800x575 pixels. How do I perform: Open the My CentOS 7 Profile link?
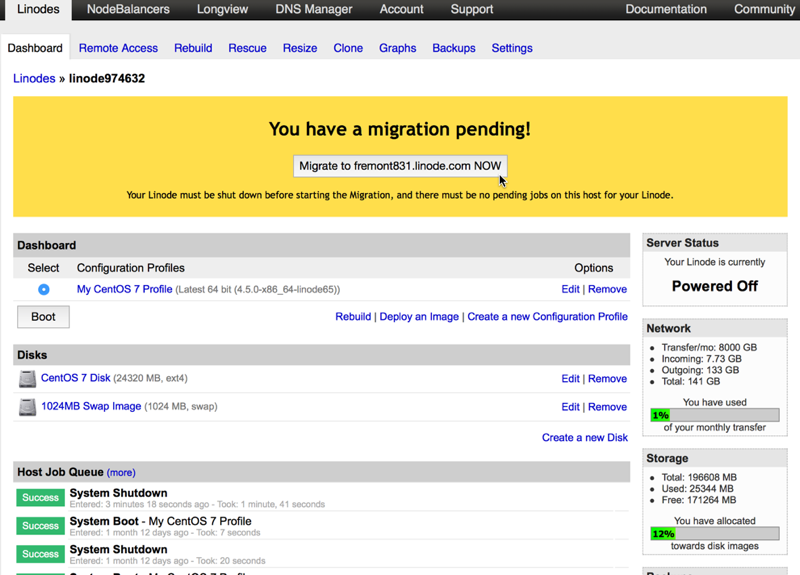pos(124,289)
